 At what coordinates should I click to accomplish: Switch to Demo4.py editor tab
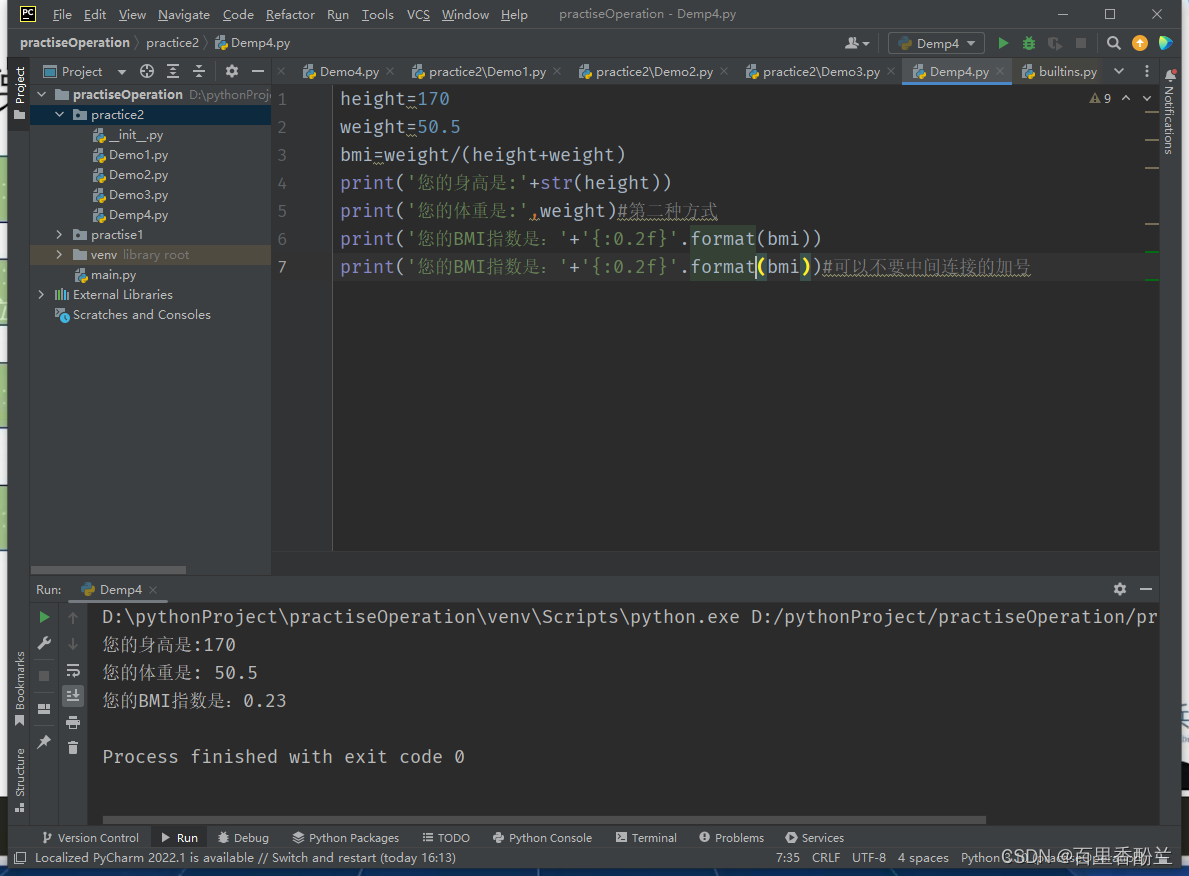349,71
